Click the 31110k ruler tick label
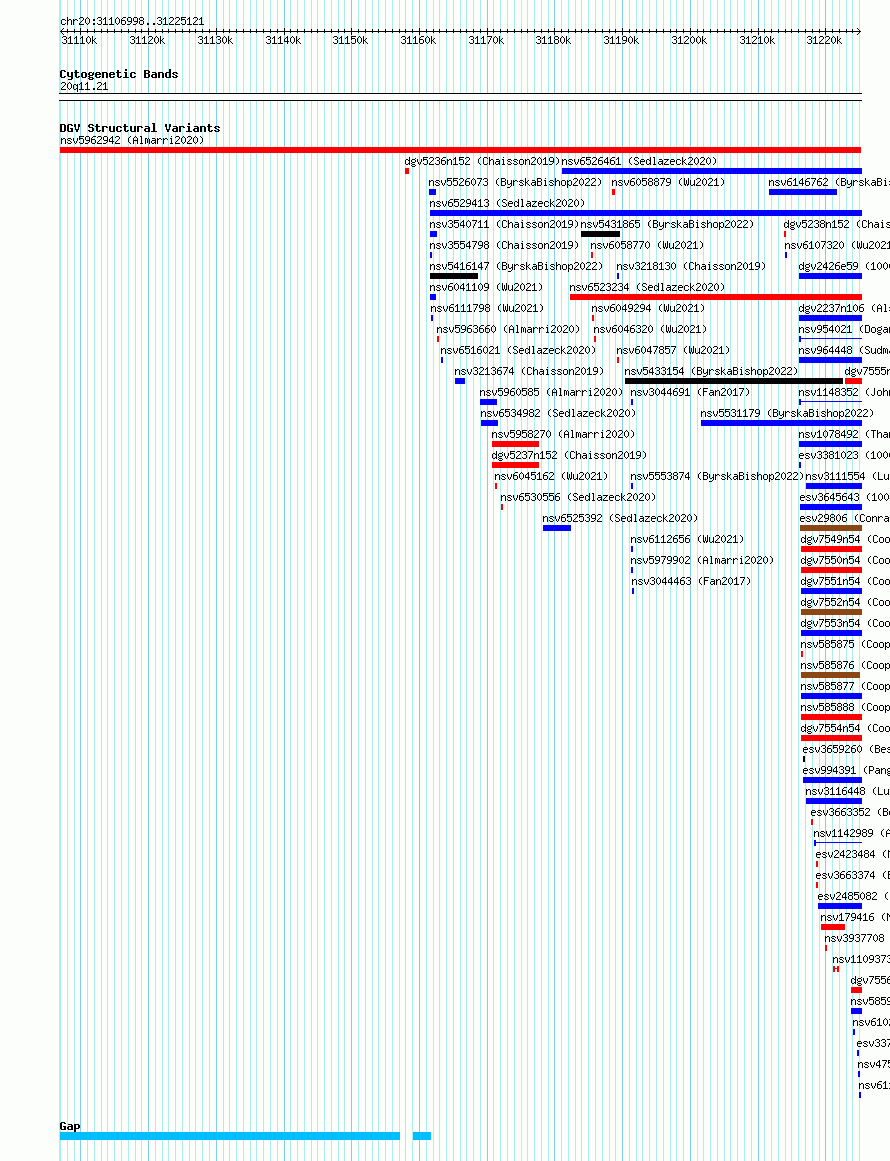This screenshot has height=1161, width=890. click(x=79, y=41)
